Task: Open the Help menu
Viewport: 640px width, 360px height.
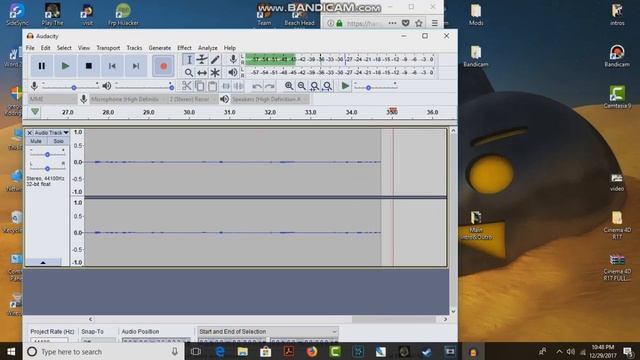Action: [x=230, y=48]
